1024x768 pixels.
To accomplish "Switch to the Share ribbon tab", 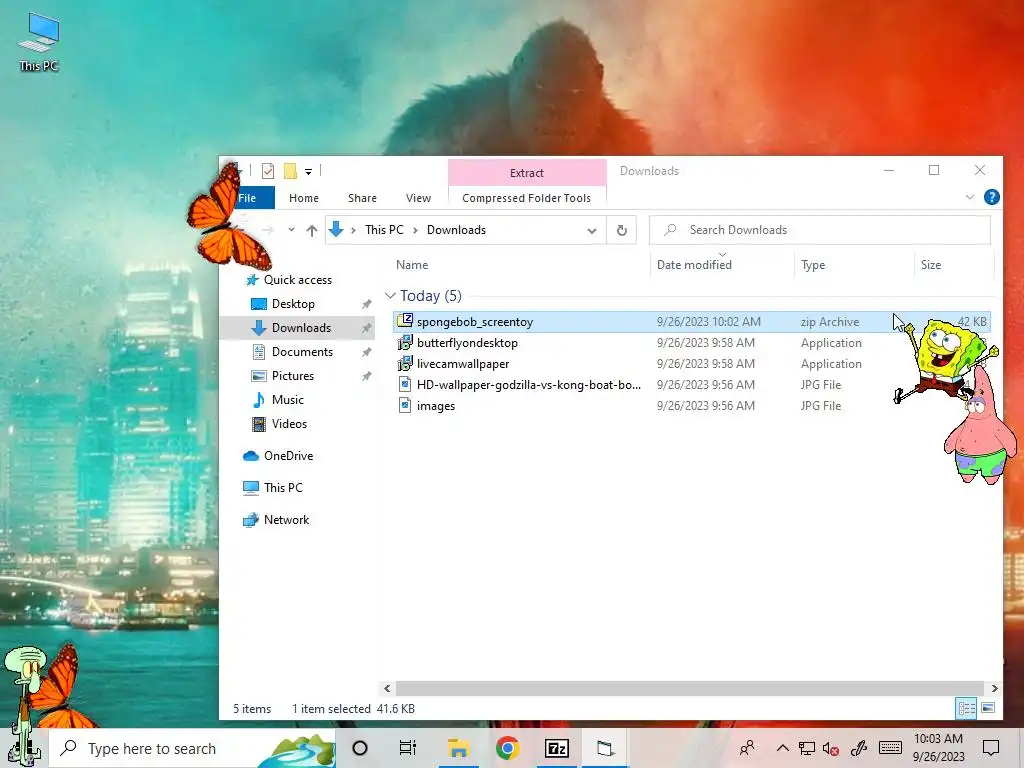I will (362, 198).
